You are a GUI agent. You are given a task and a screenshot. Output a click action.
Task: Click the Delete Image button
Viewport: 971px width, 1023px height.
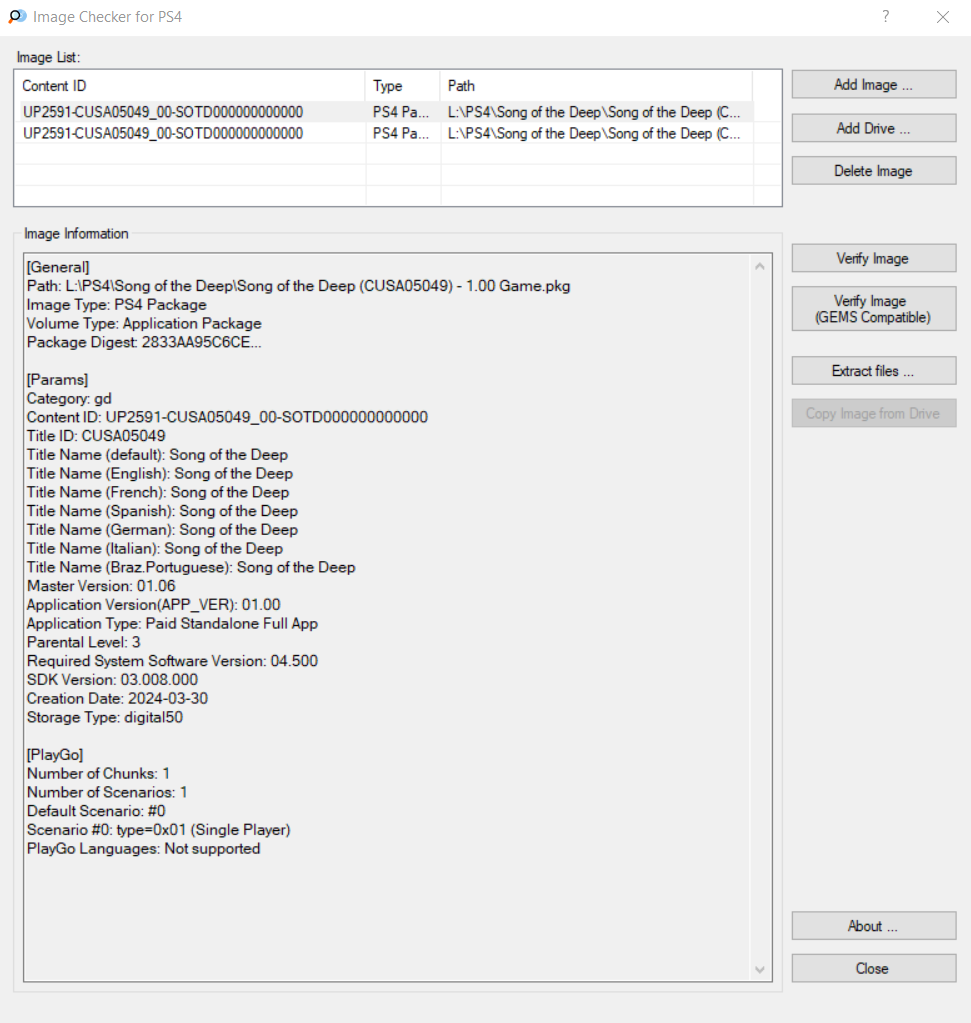pyautogui.click(x=874, y=170)
